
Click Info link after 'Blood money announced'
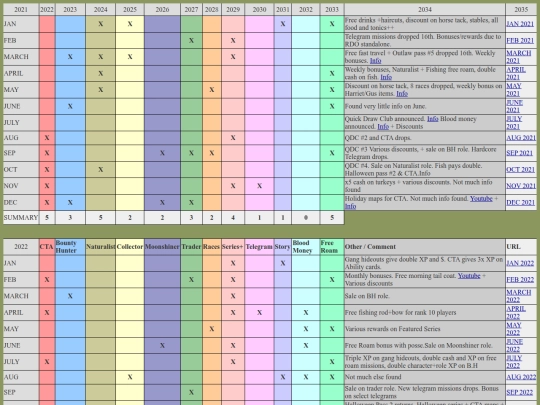pyautogui.click(x=383, y=127)
